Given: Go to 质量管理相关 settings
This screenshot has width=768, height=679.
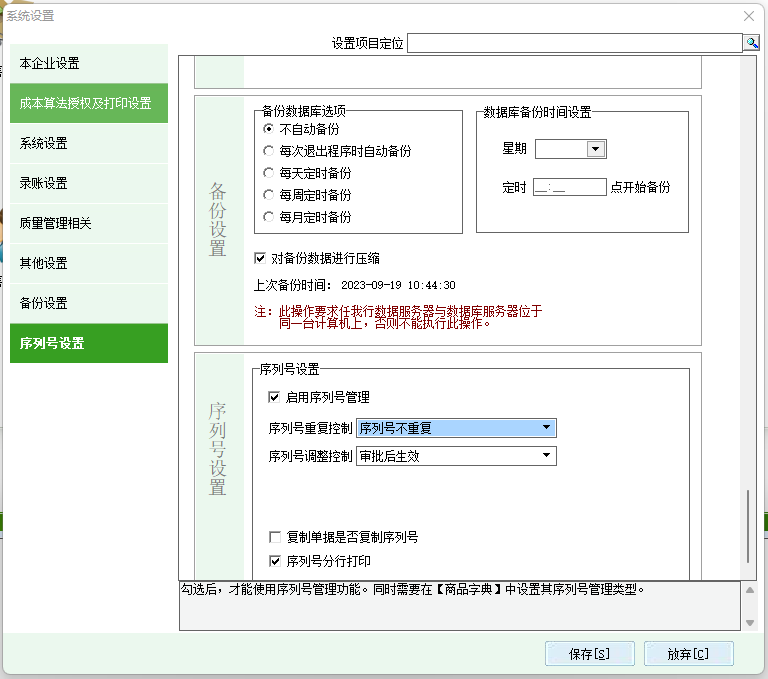Looking at the screenshot, I should click(x=88, y=223).
